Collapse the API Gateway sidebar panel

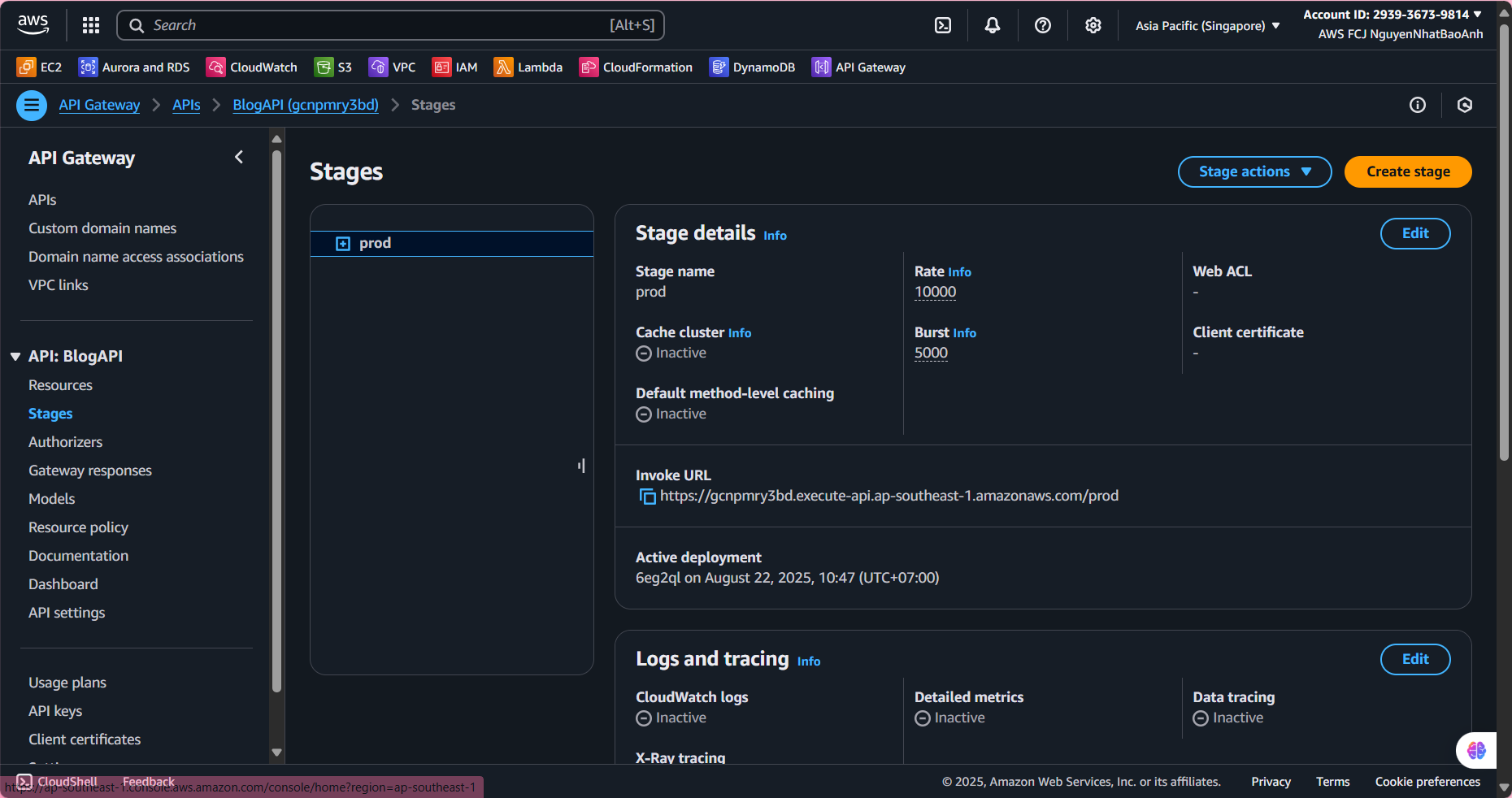pyautogui.click(x=239, y=157)
